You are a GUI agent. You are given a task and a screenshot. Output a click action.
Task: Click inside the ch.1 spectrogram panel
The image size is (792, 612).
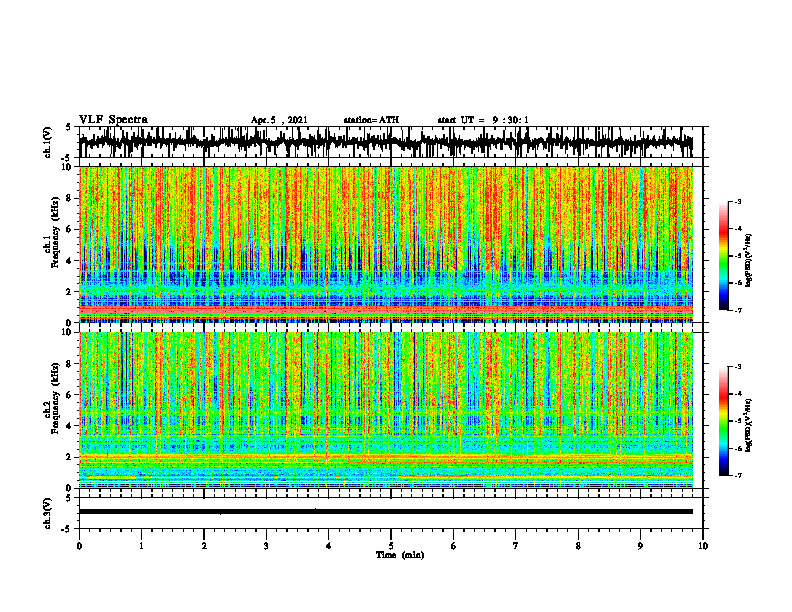click(x=386, y=244)
